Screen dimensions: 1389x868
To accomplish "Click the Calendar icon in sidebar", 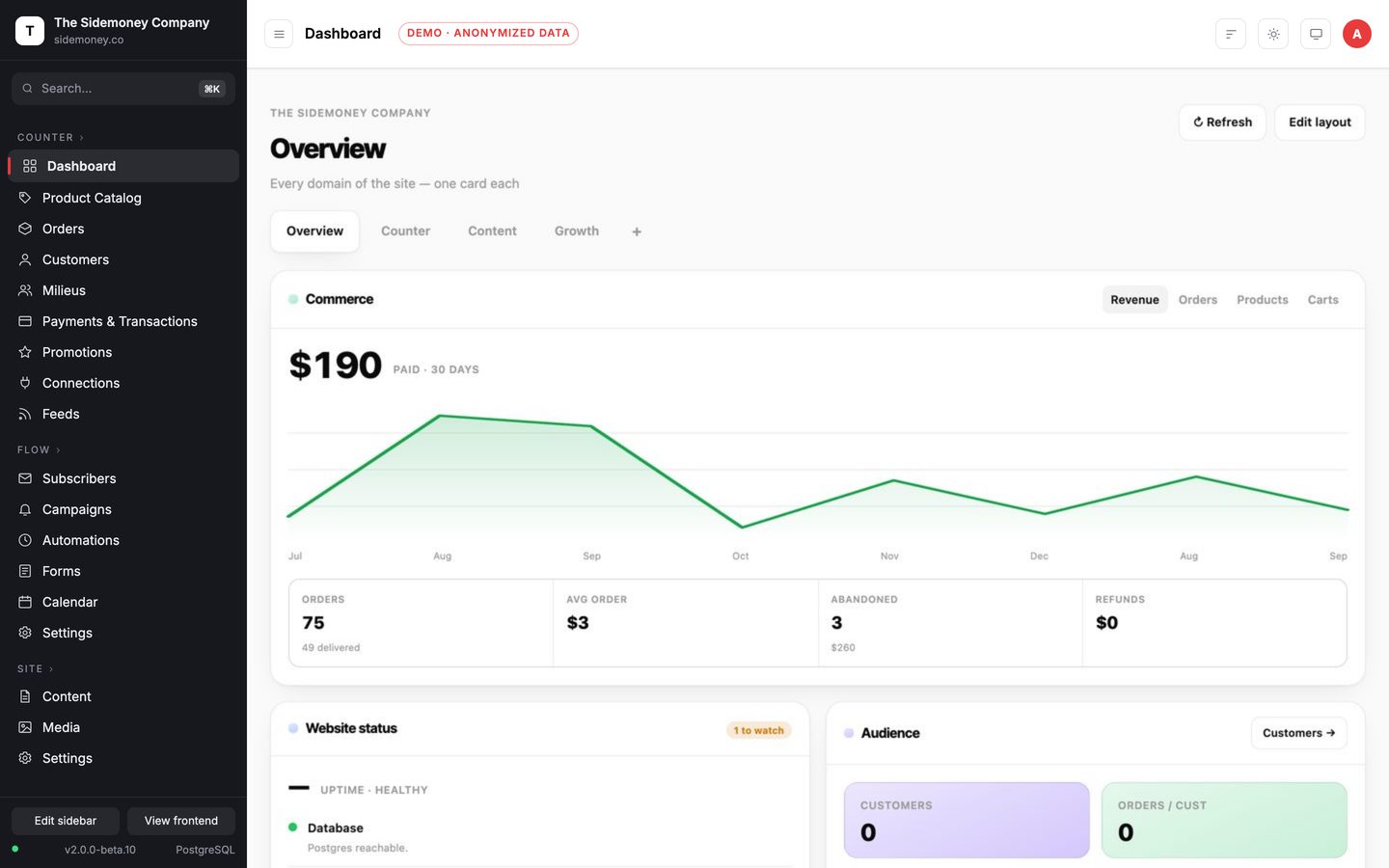I will pyautogui.click(x=25, y=602).
